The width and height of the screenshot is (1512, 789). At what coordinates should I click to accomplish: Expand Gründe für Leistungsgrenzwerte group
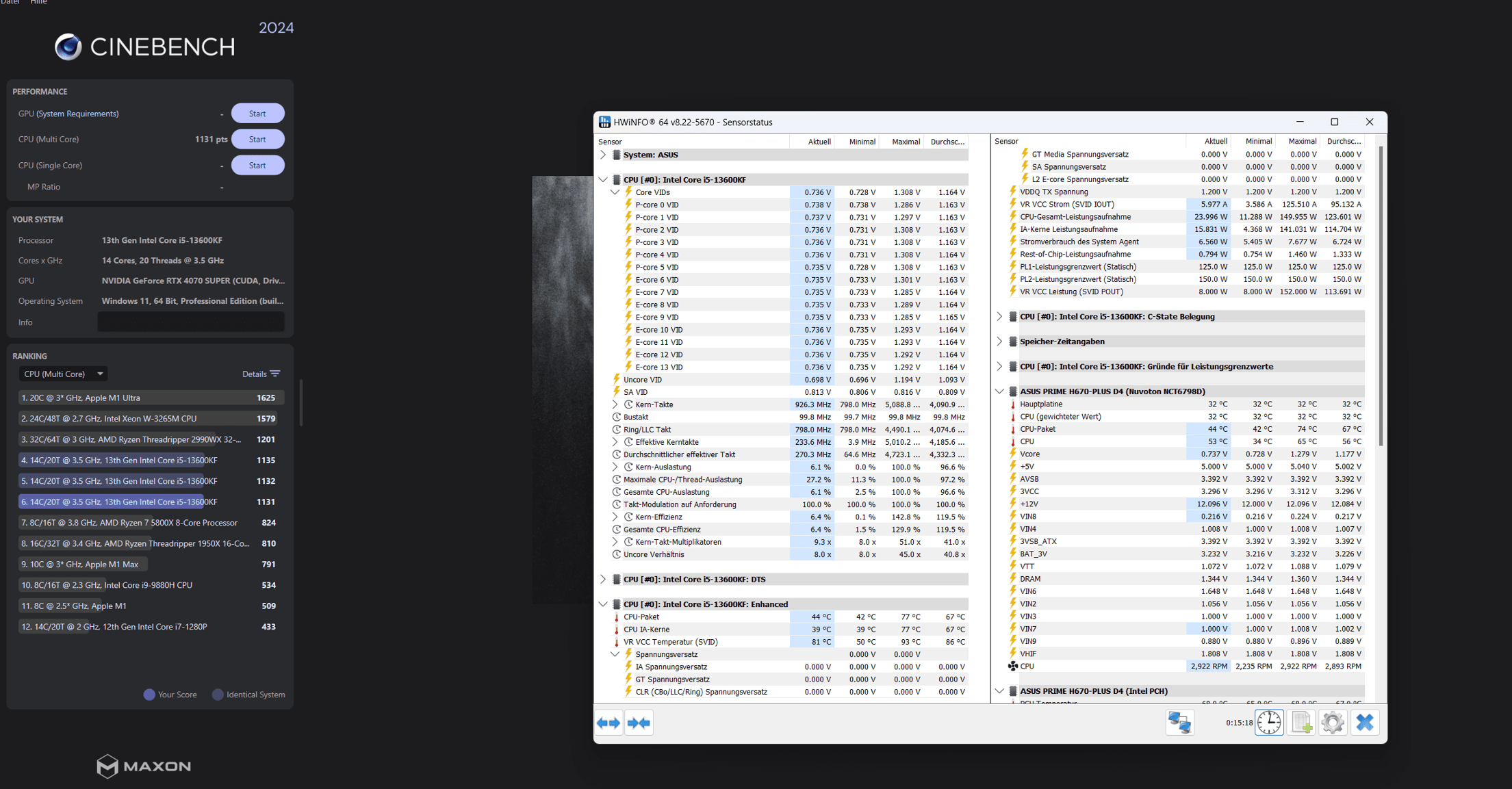999,366
